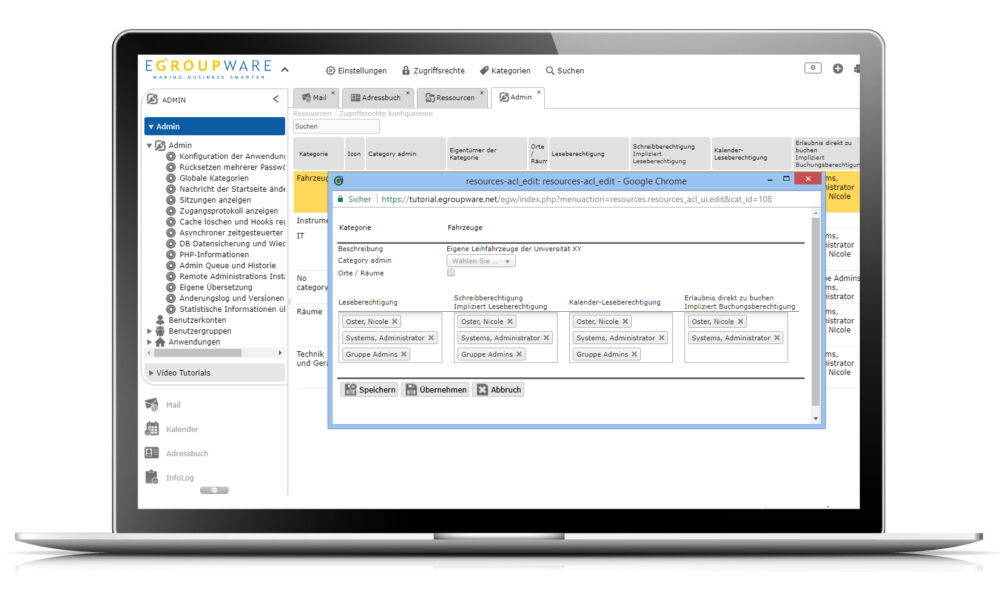Remove Oster, Nicole from Leseberechtigung

pos(395,322)
